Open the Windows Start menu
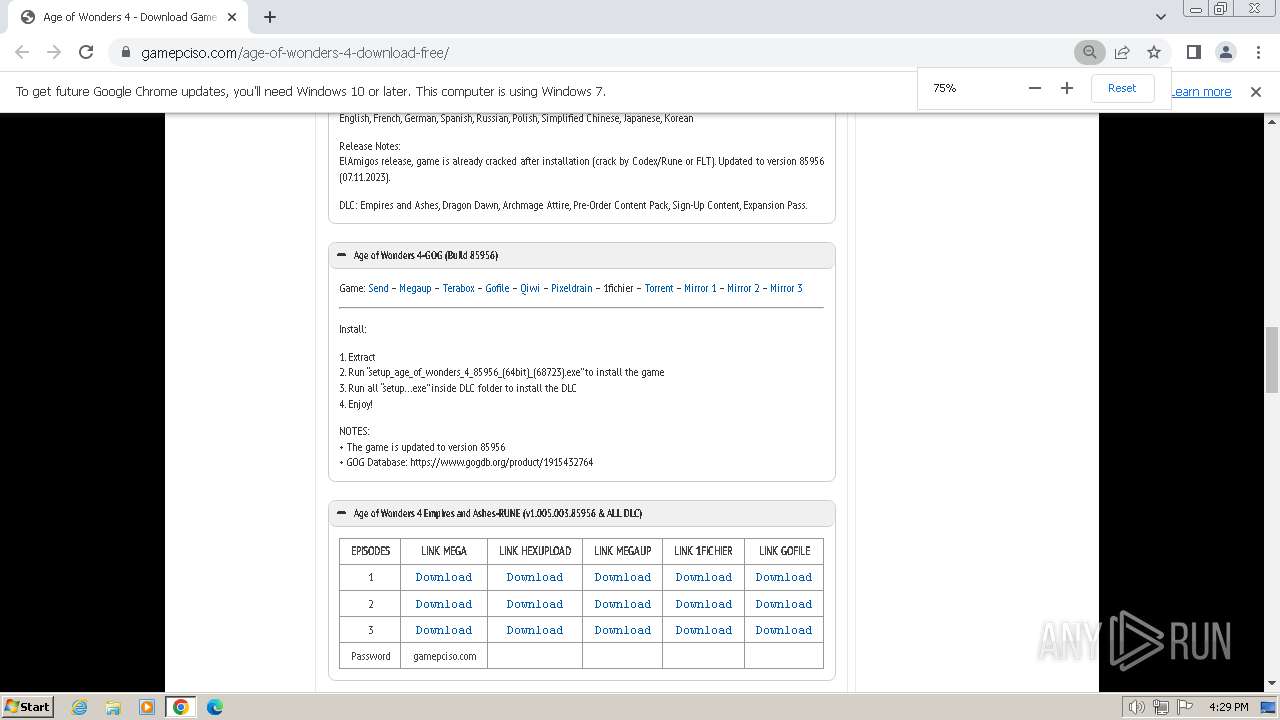The image size is (1280, 720). click(27, 706)
